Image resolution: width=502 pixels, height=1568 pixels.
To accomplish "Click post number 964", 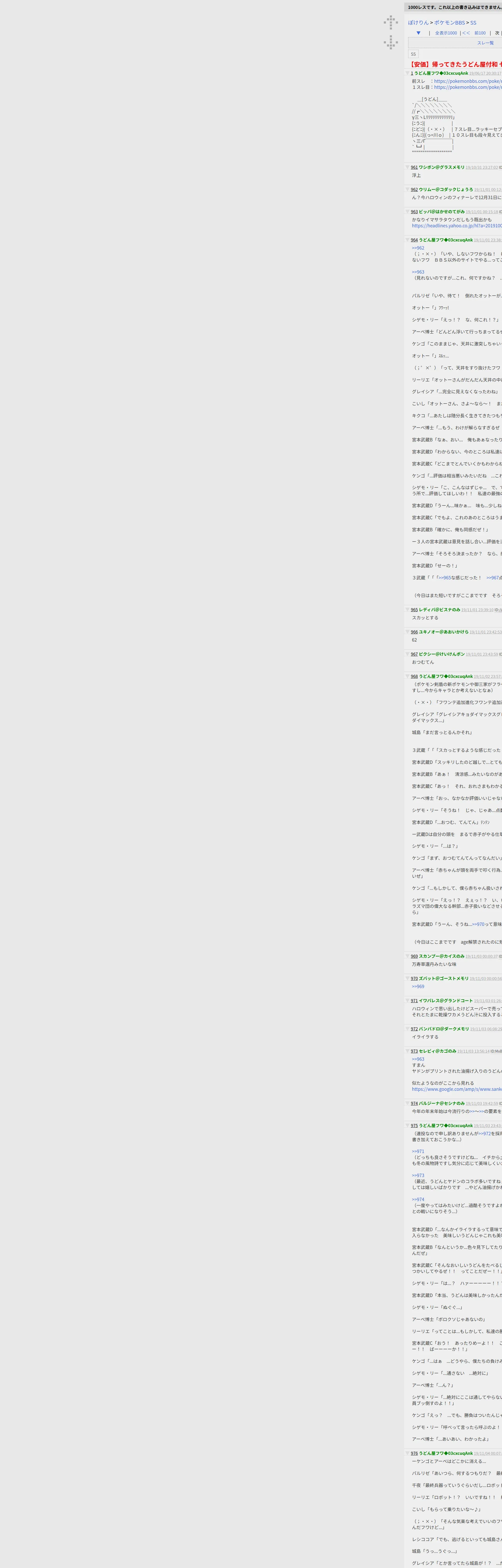I will pyautogui.click(x=414, y=240).
